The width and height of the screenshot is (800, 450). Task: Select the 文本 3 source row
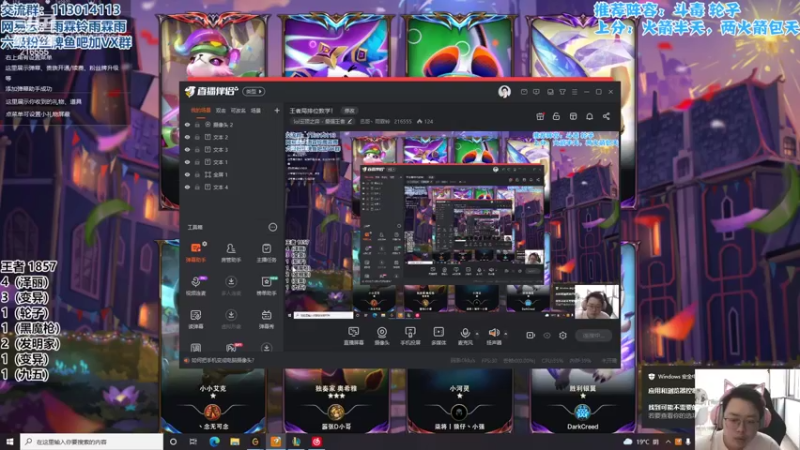(x=232, y=149)
